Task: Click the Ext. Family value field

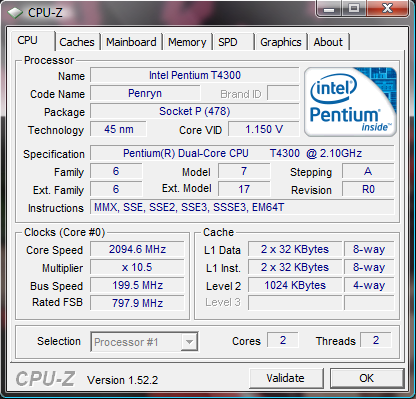Action: tap(116, 189)
